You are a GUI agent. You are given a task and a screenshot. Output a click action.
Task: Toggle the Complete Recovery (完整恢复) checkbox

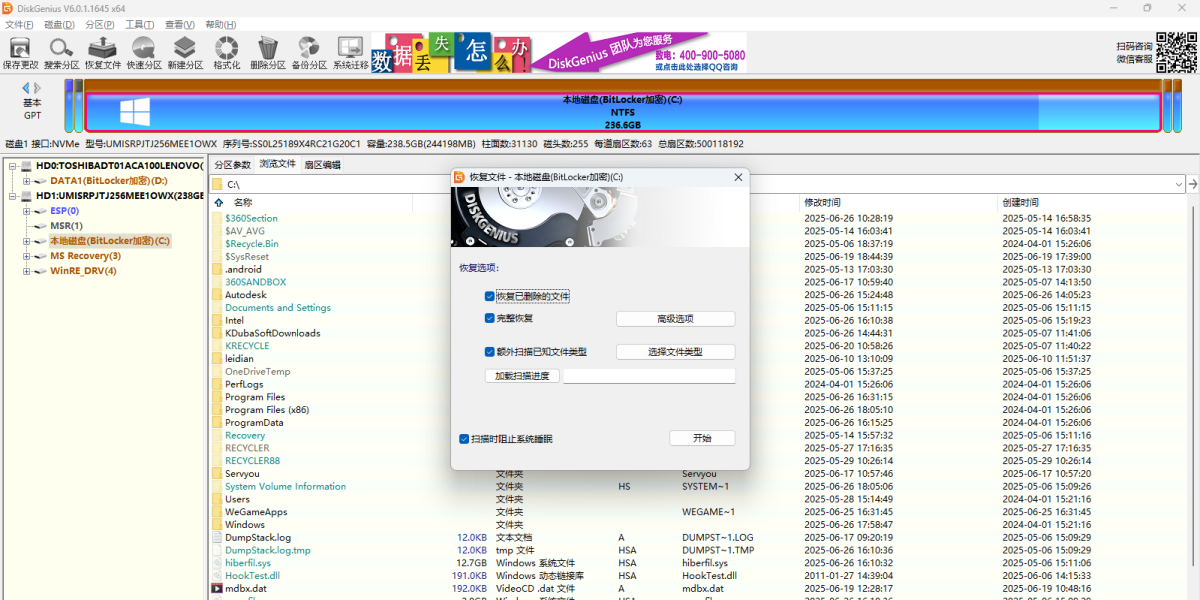489,319
